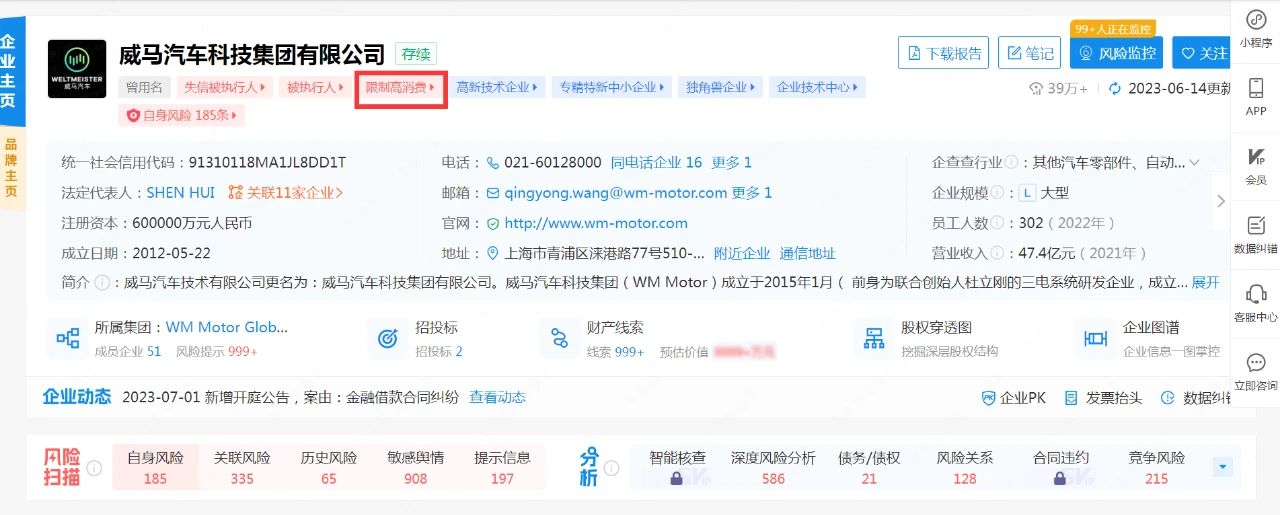Click the 发票抬头 invoice title button
The image size is (1280, 515).
(x=1103, y=398)
